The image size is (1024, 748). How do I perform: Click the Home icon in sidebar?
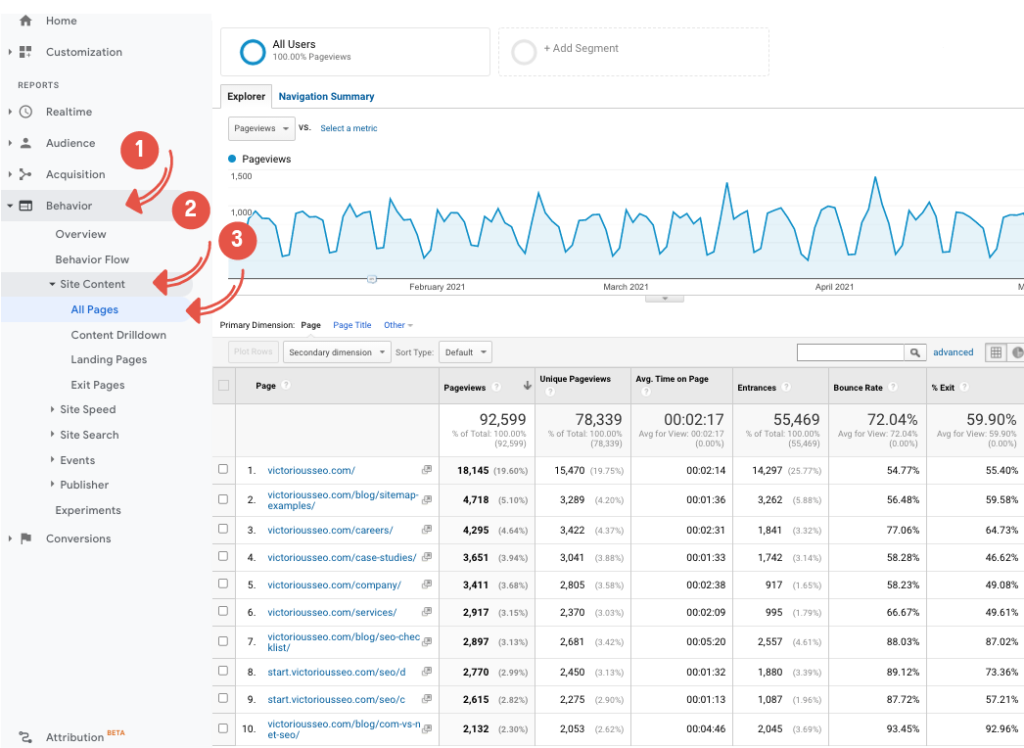pos(26,21)
